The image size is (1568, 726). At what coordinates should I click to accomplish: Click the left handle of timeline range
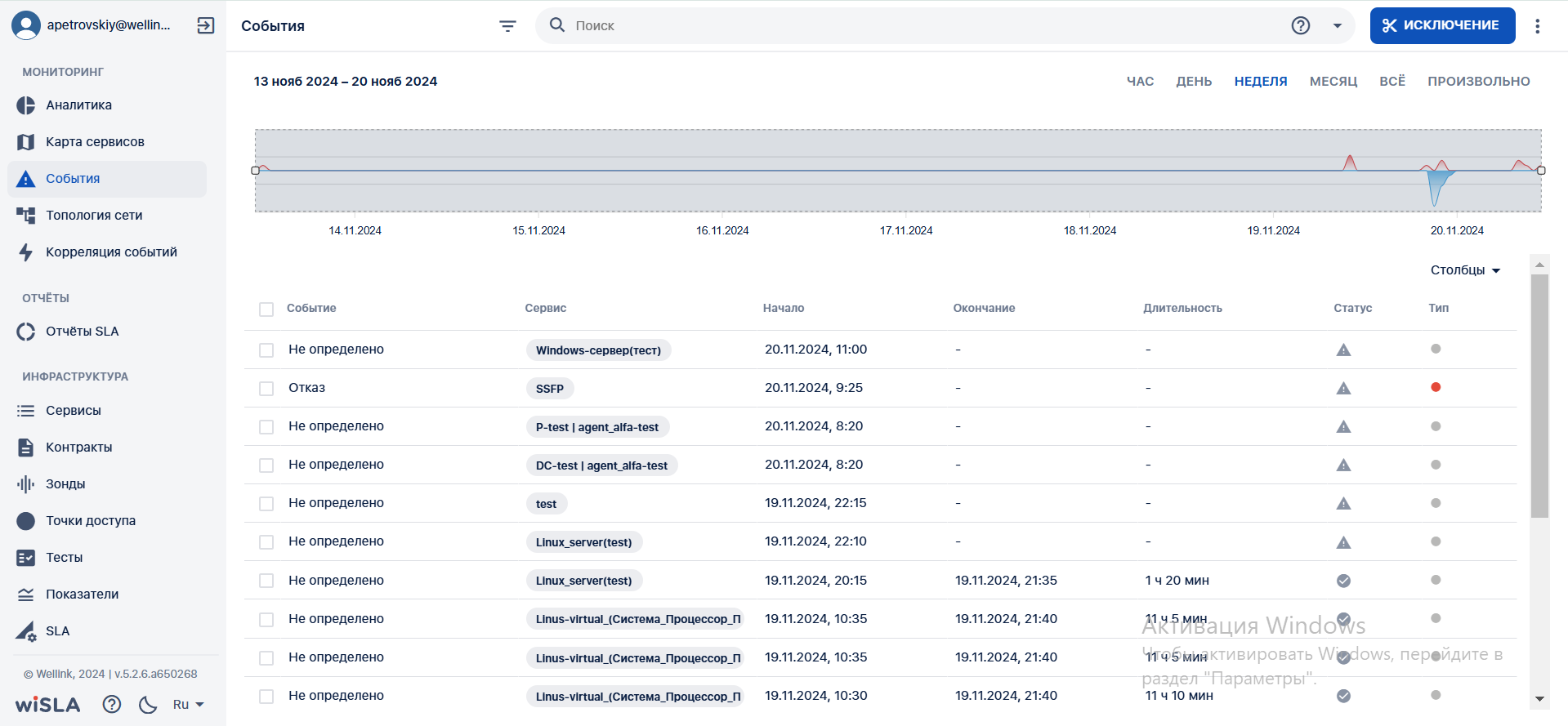[x=256, y=171]
